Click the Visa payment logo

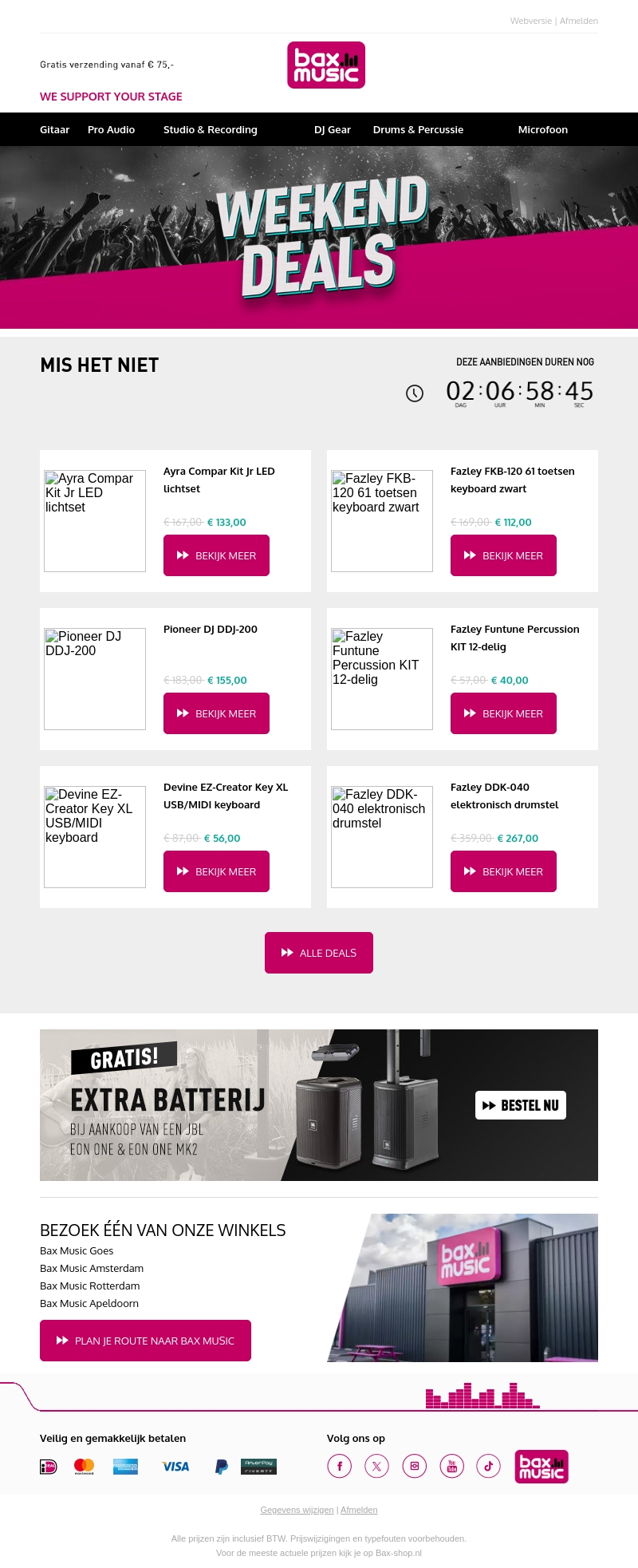(175, 1467)
